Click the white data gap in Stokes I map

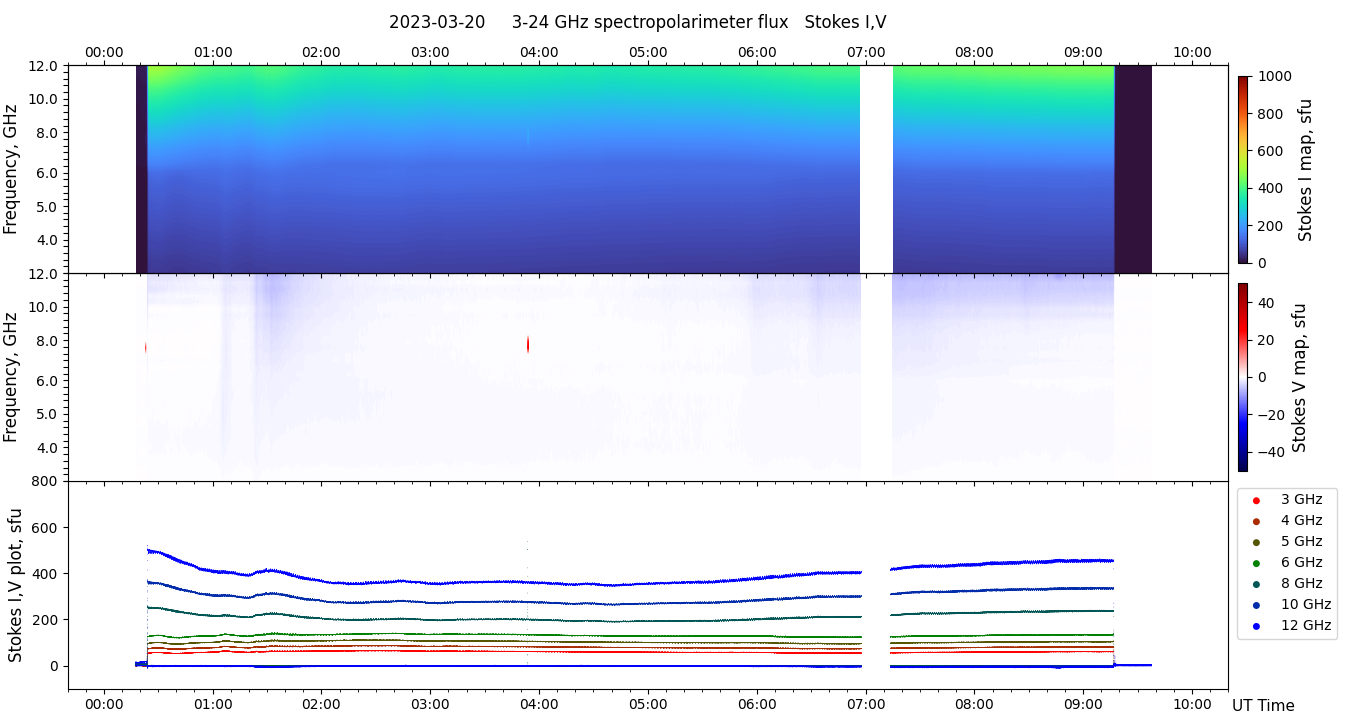point(876,169)
